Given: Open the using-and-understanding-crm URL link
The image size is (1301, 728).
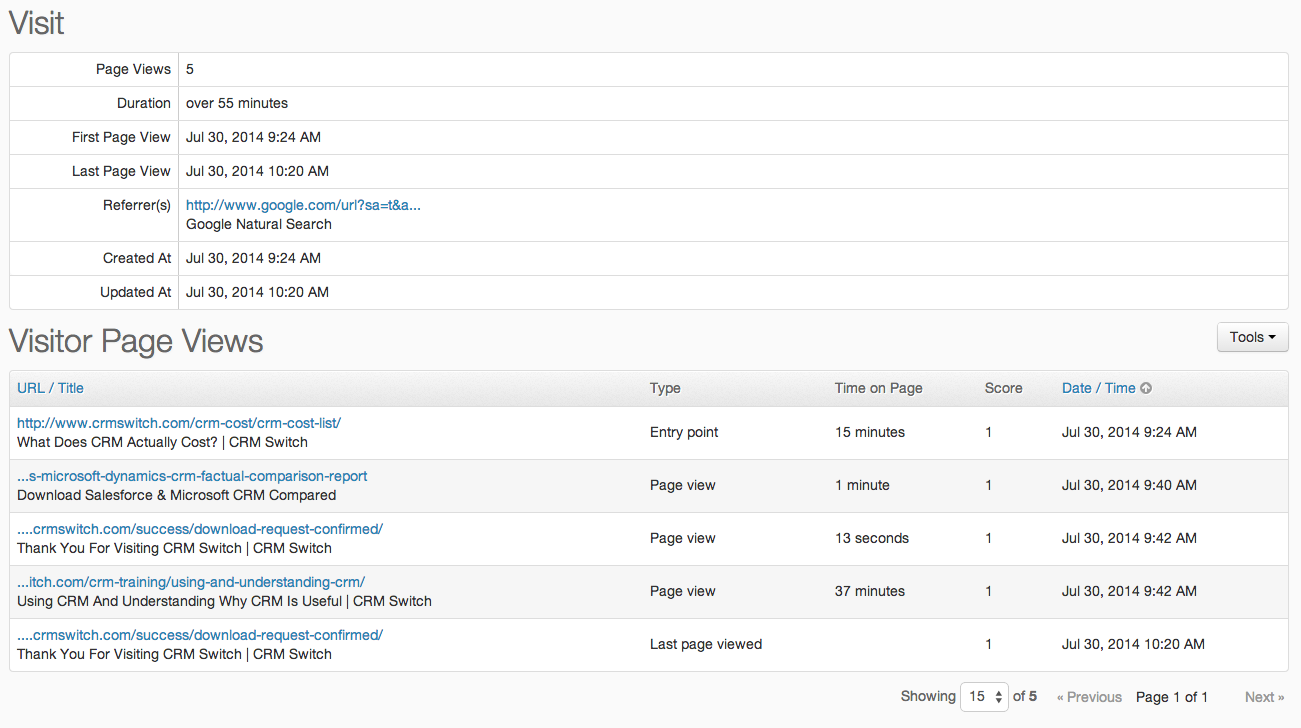Looking at the screenshot, I should tap(191, 582).
